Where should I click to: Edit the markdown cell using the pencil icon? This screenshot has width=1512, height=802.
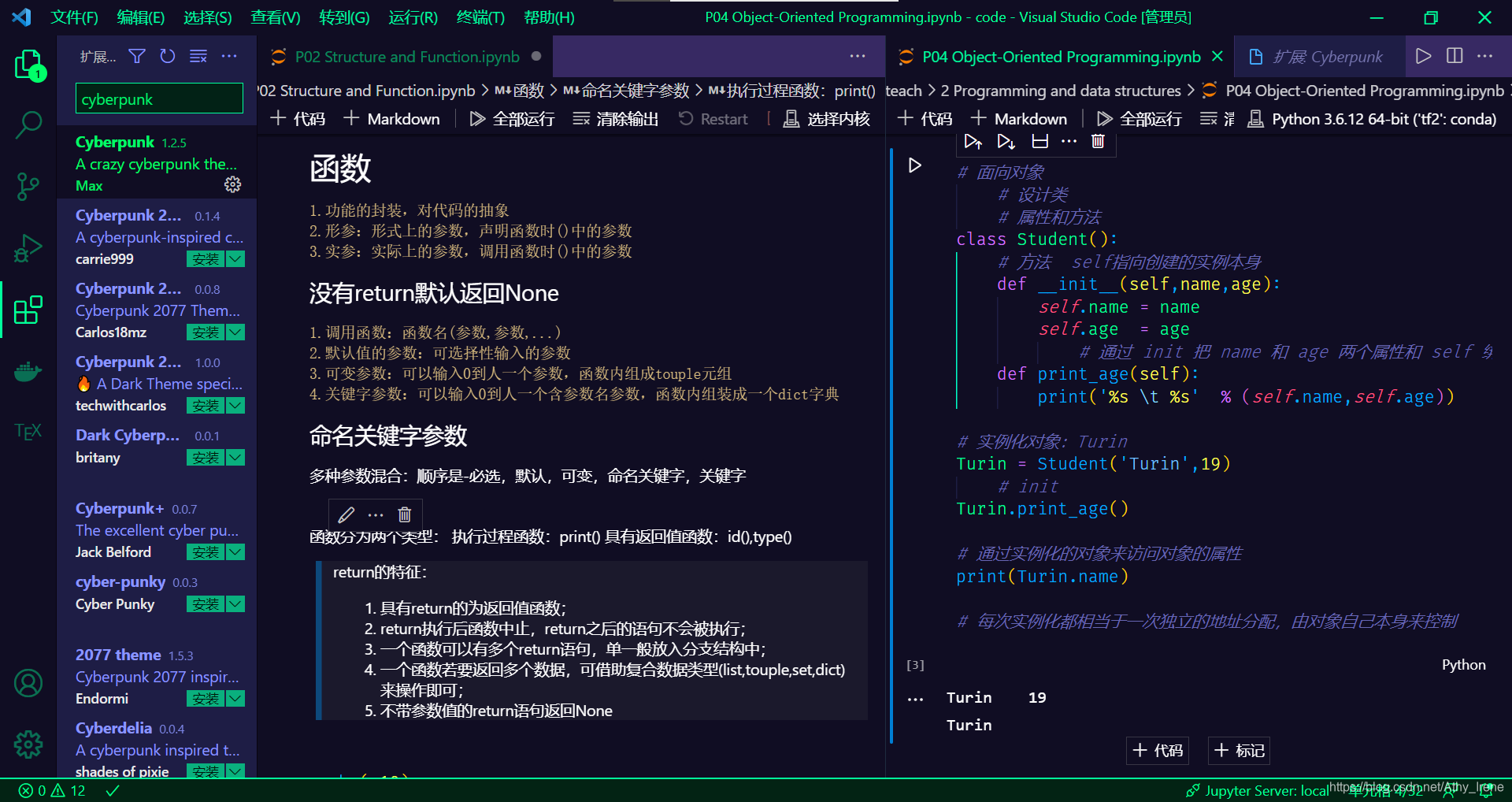click(x=346, y=514)
